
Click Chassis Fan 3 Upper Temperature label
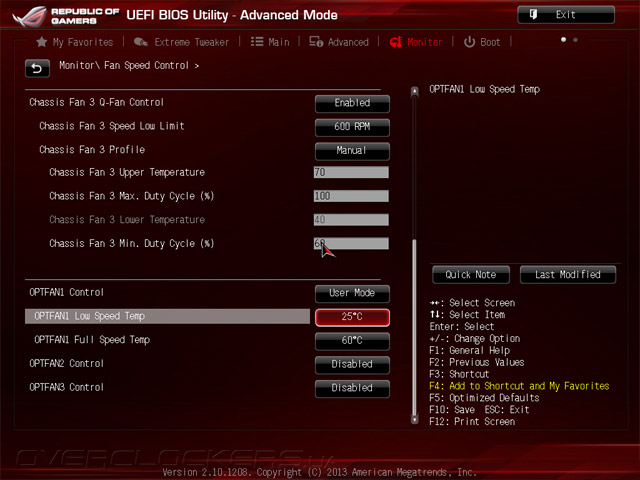pyautogui.click(x=127, y=172)
